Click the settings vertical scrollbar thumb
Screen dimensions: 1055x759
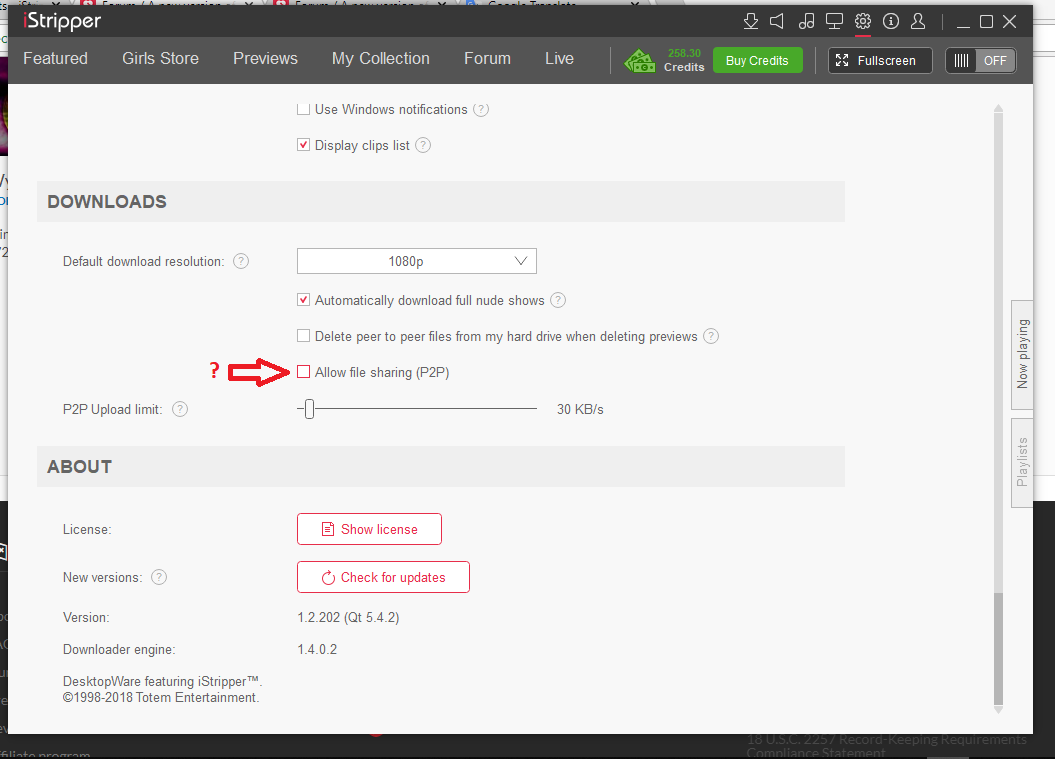(998, 649)
